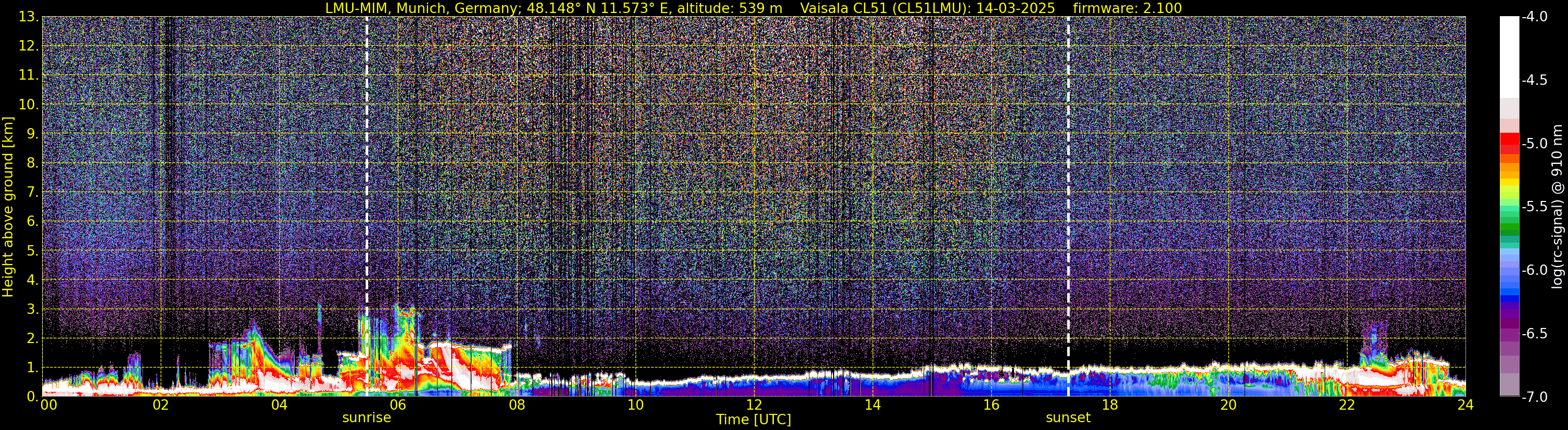Viewport: 1568px width, 430px height.
Task: Click the 'sunrise' label below the time axis
Action: click(x=367, y=418)
